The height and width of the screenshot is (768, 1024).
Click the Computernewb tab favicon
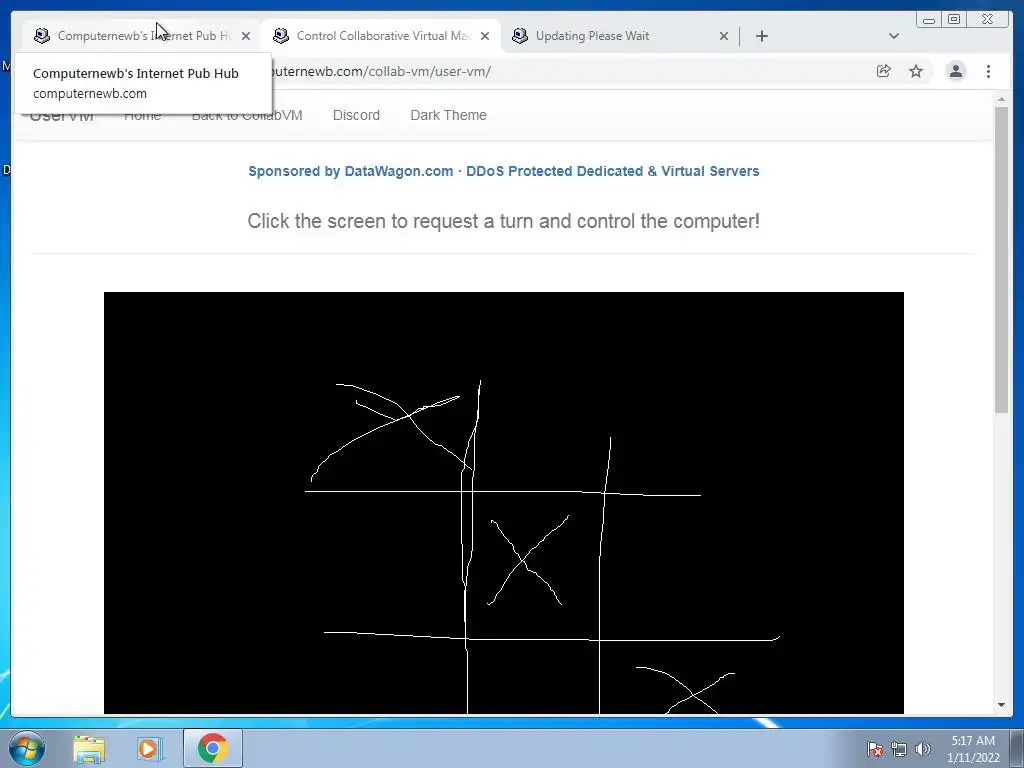(42, 36)
